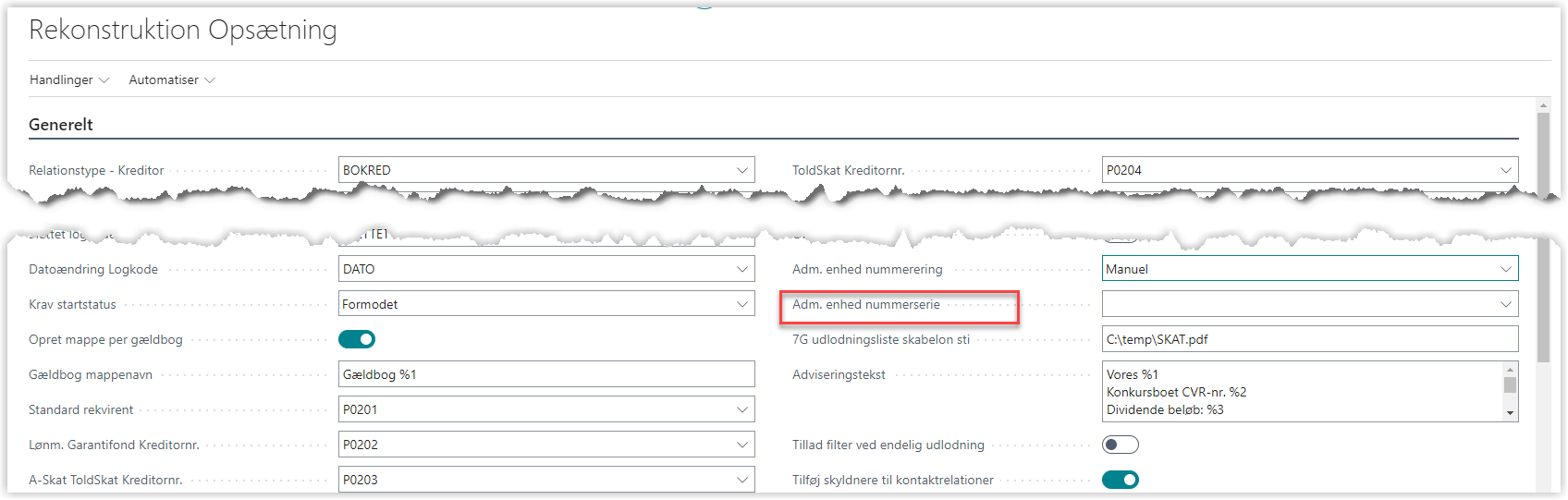Expand Standard rekvirent dropdown arrow
Screen dimensions: 1568x500
pyautogui.click(x=741, y=409)
